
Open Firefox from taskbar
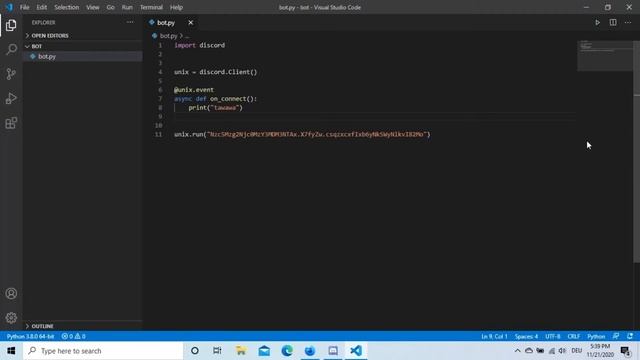310,351
